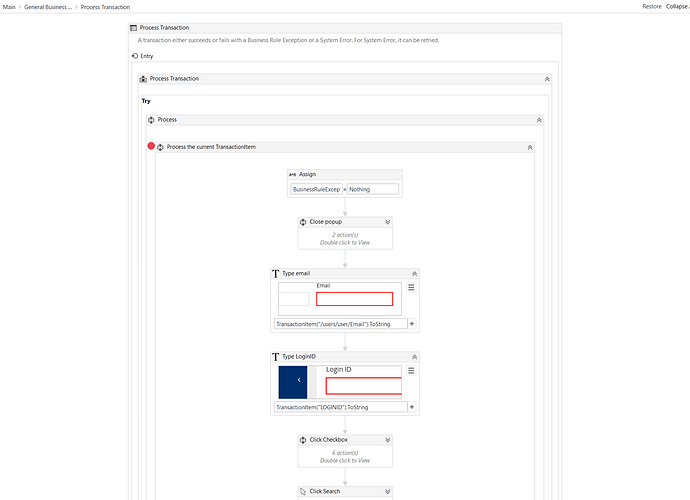Click the Process Transaction try-catch icon

point(143,79)
